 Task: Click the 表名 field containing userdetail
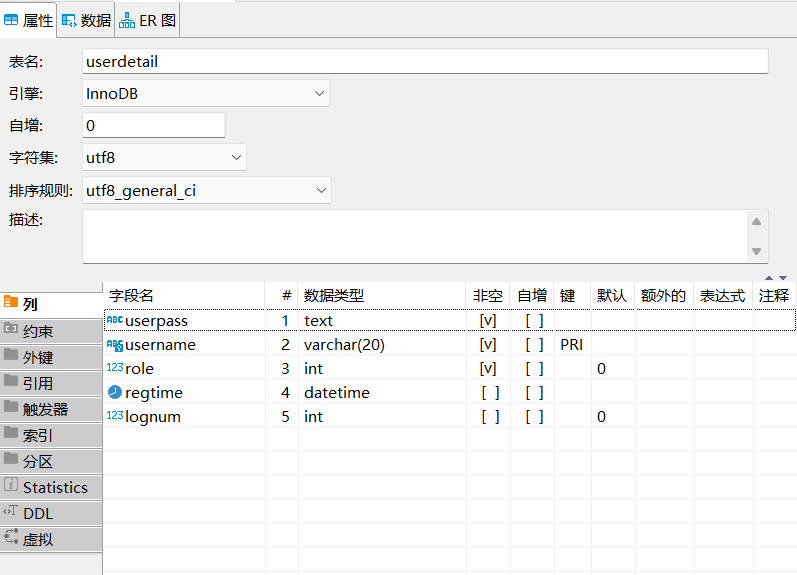[425, 62]
